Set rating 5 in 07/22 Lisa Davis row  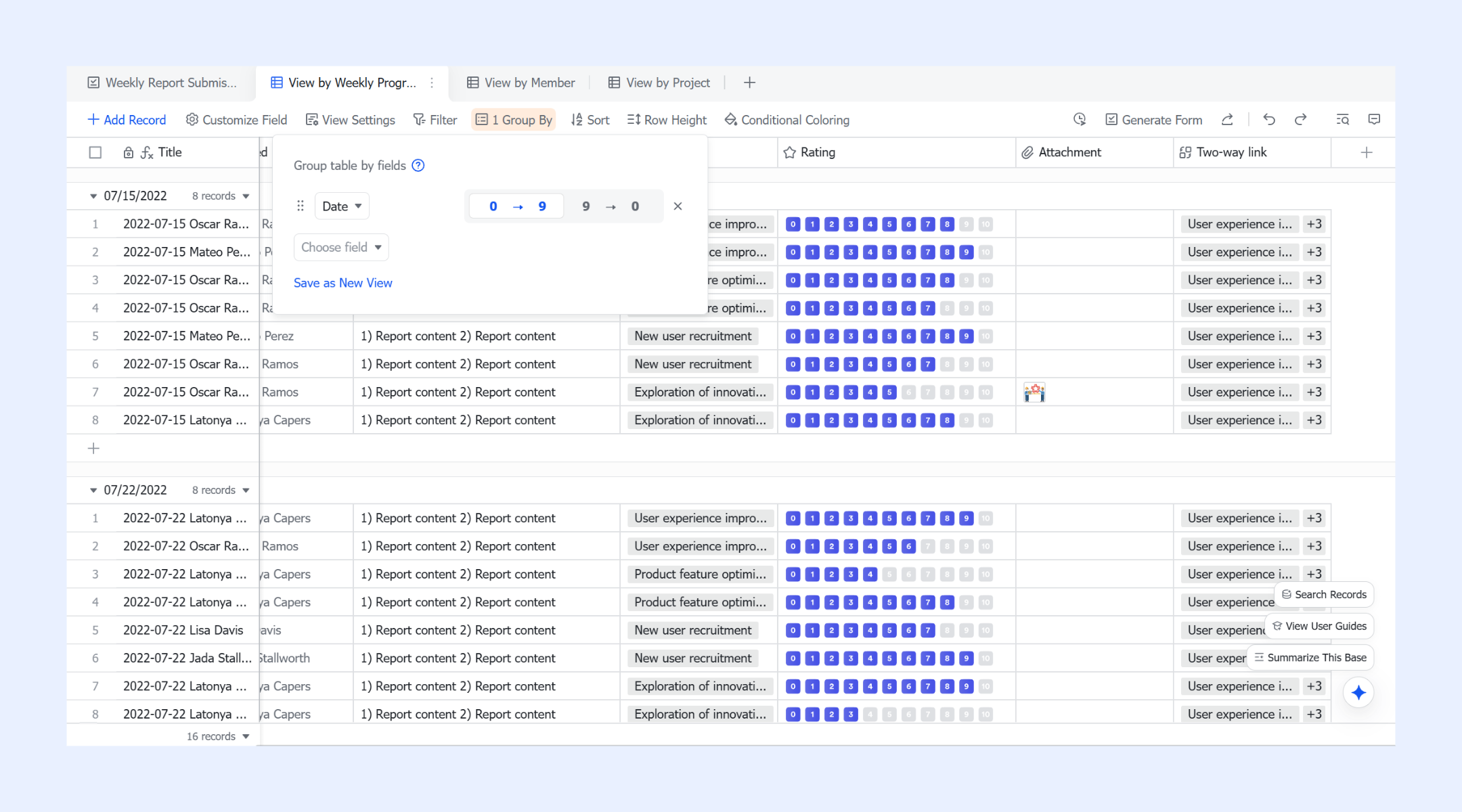(889, 630)
